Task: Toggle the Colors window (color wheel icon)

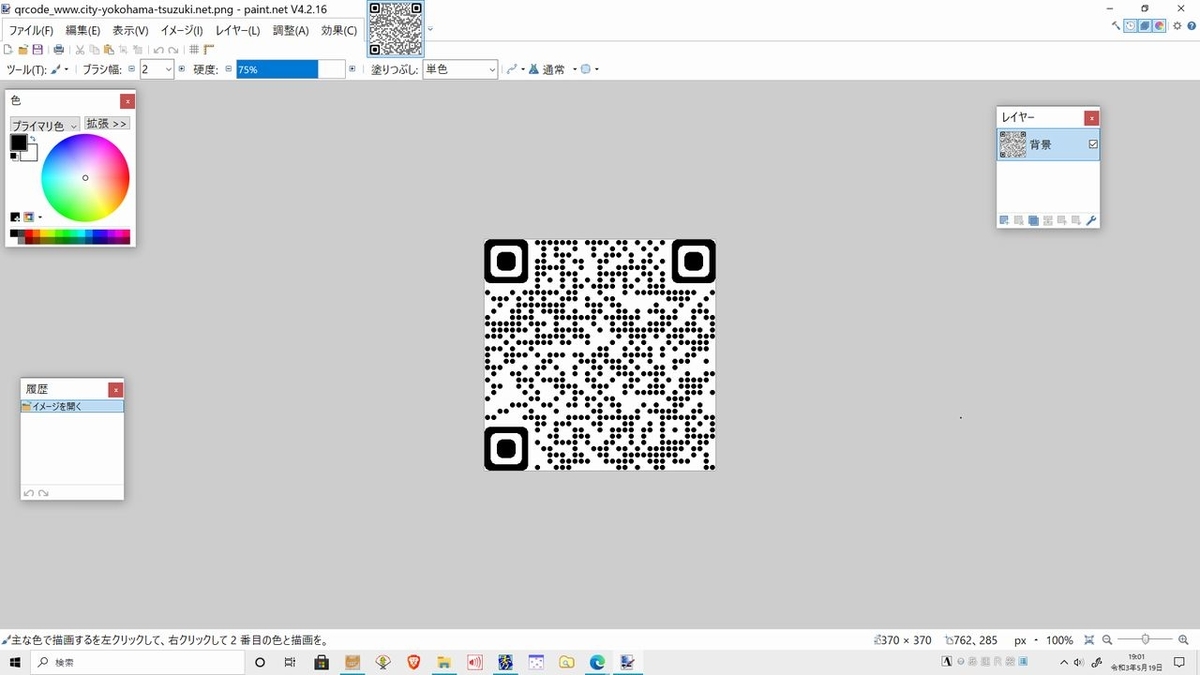Action: tap(1158, 25)
